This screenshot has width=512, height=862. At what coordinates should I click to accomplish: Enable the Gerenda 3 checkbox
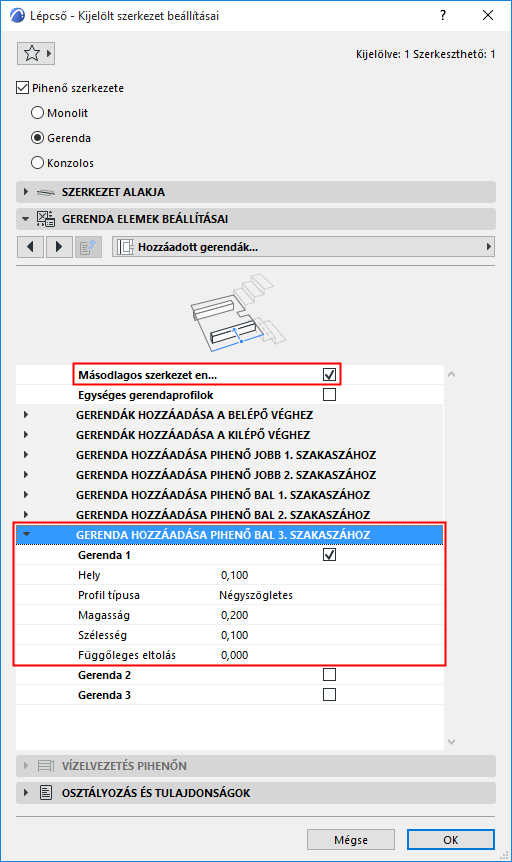[329, 695]
